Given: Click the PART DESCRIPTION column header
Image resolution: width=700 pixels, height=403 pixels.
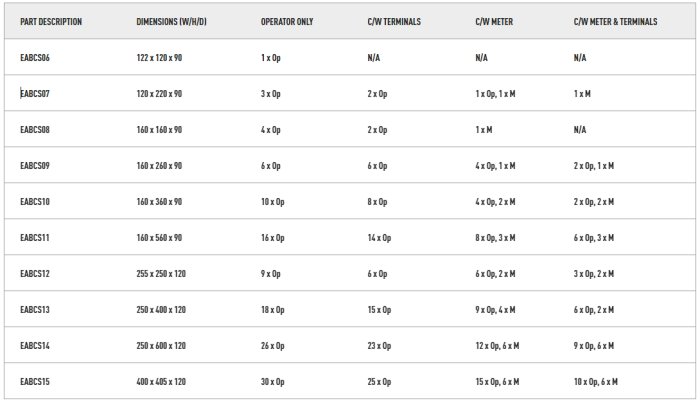Looking at the screenshot, I should [51, 21].
